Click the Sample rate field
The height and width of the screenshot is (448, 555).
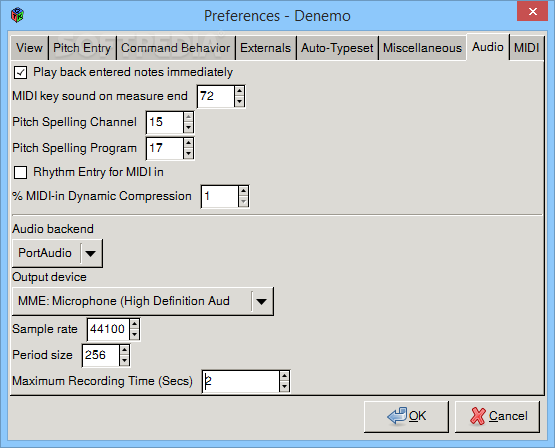[x=108, y=329]
